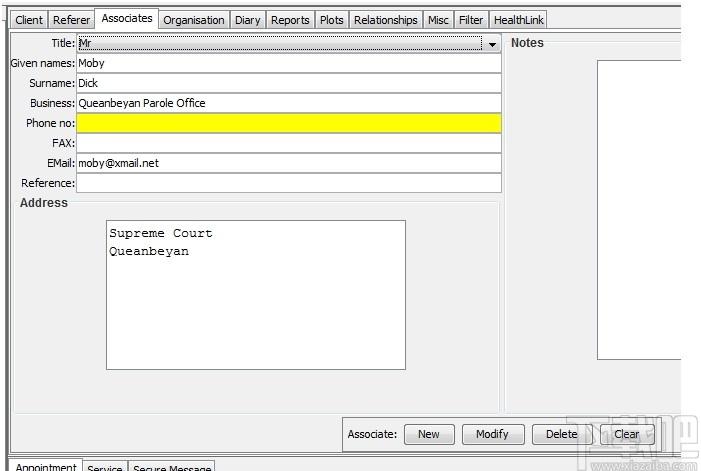Select the Misc tab
Viewport: 701px width, 471px height.
tap(438, 20)
